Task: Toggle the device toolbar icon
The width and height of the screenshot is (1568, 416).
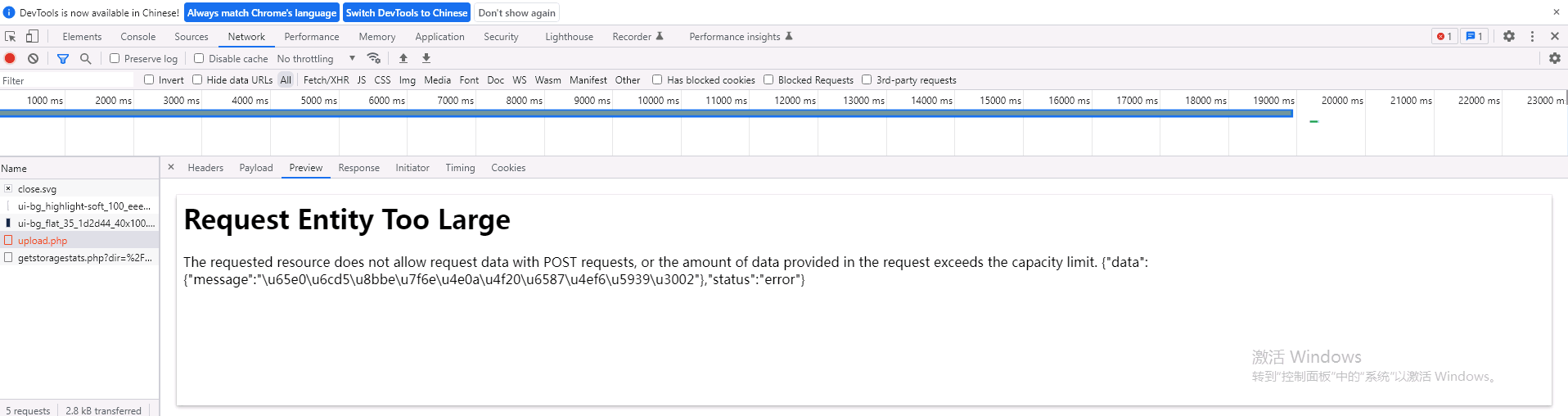Action: [32, 37]
